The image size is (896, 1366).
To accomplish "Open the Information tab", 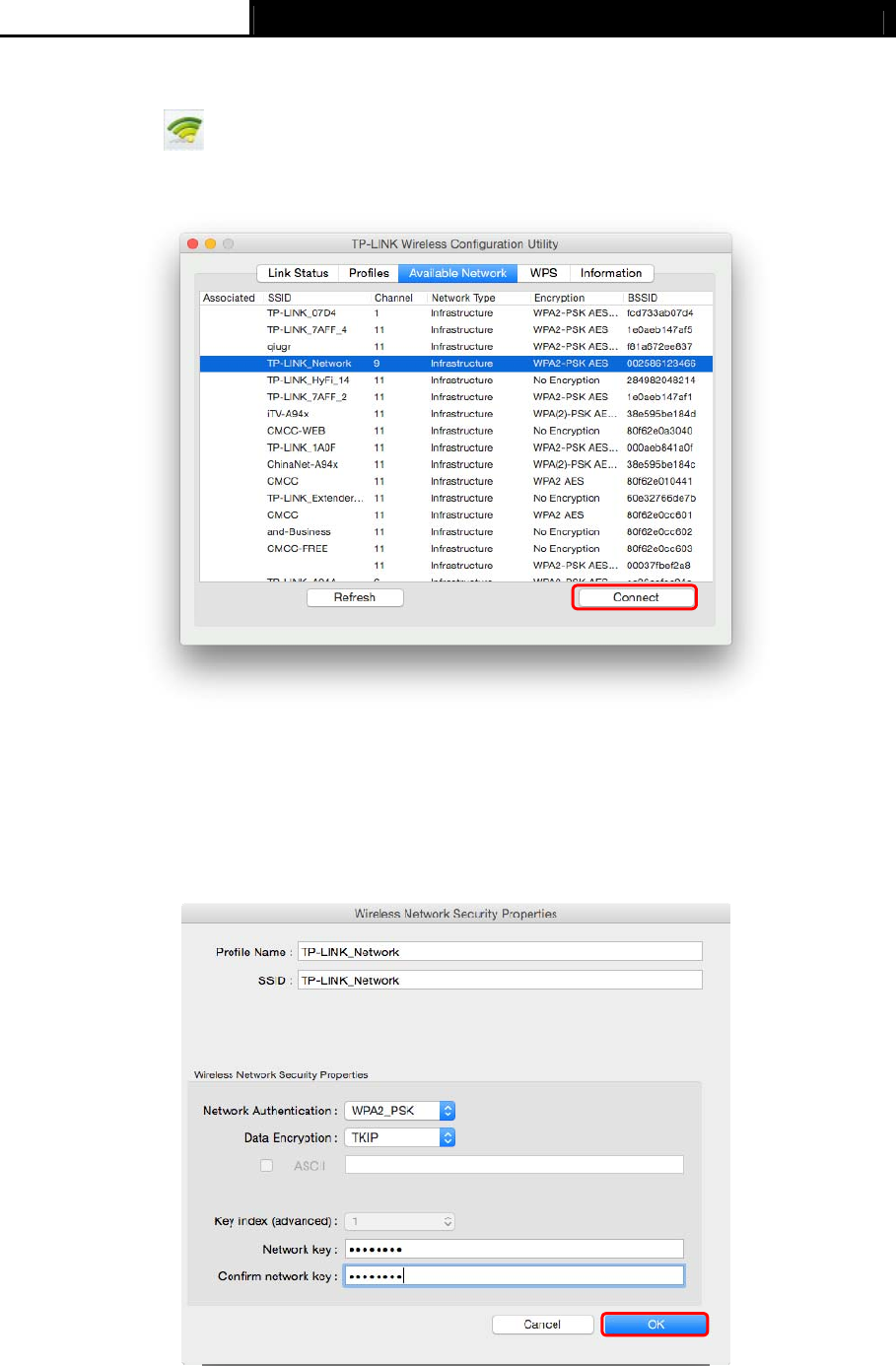I will (611, 273).
